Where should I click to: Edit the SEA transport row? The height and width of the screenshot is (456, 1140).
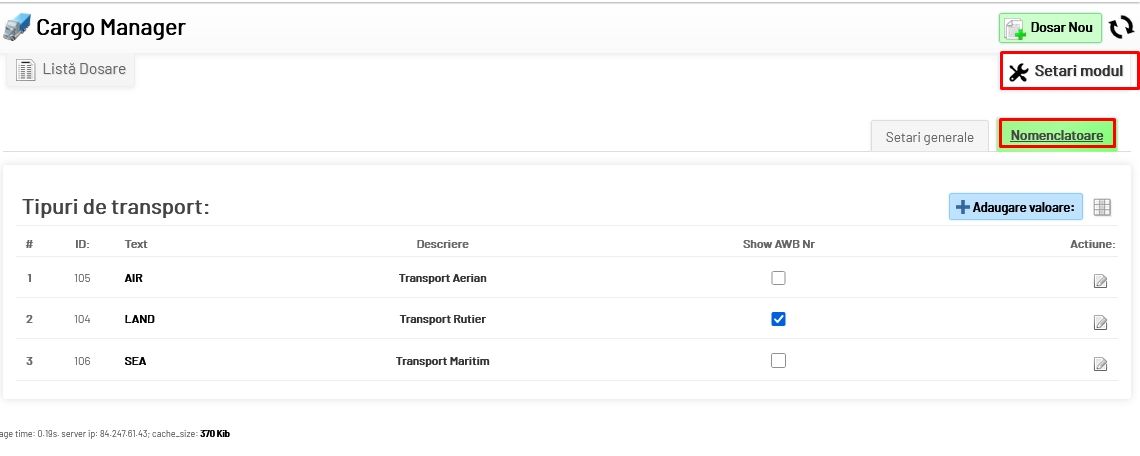click(1100, 363)
